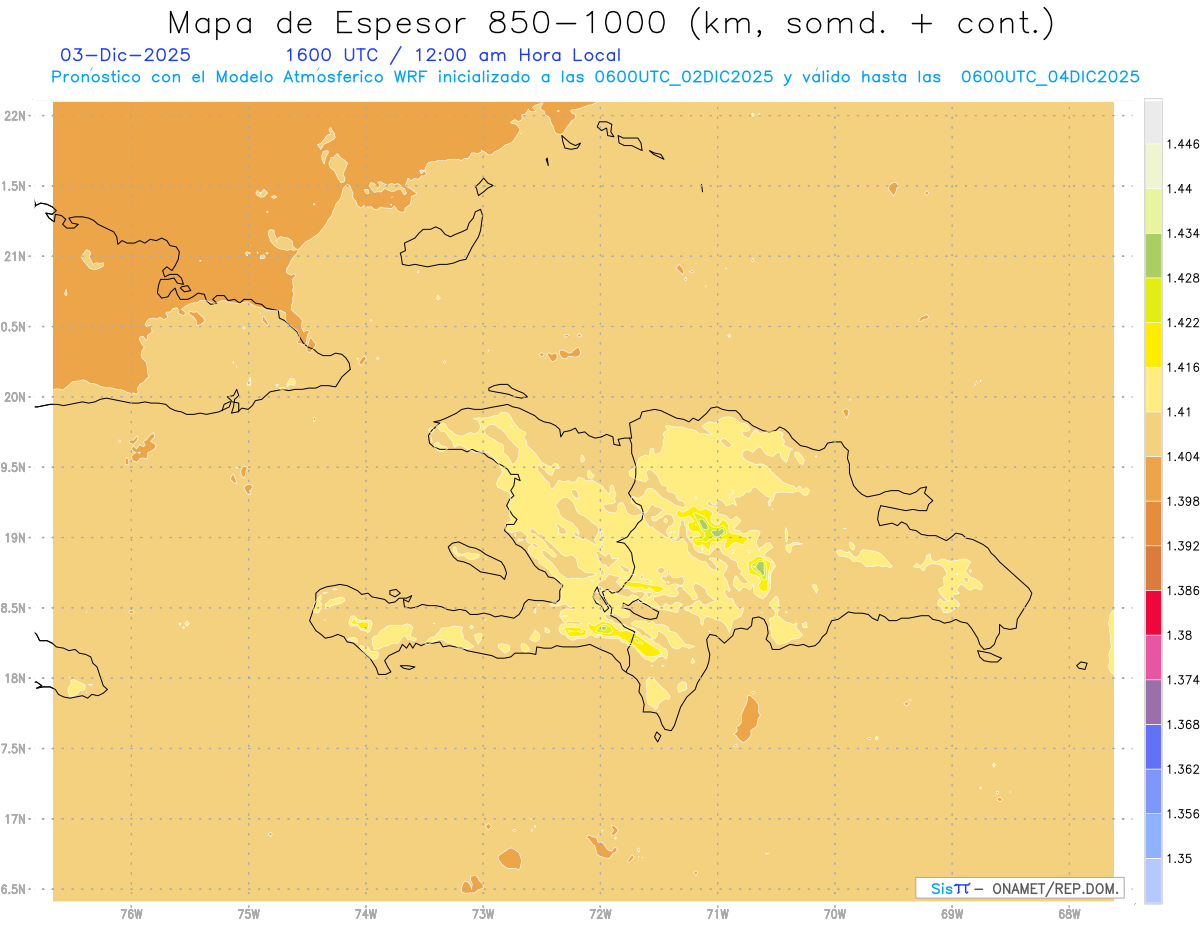Click the gray swatch above 1.446 in legend
This screenshot has width=1200, height=927.
click(1153, 121)
